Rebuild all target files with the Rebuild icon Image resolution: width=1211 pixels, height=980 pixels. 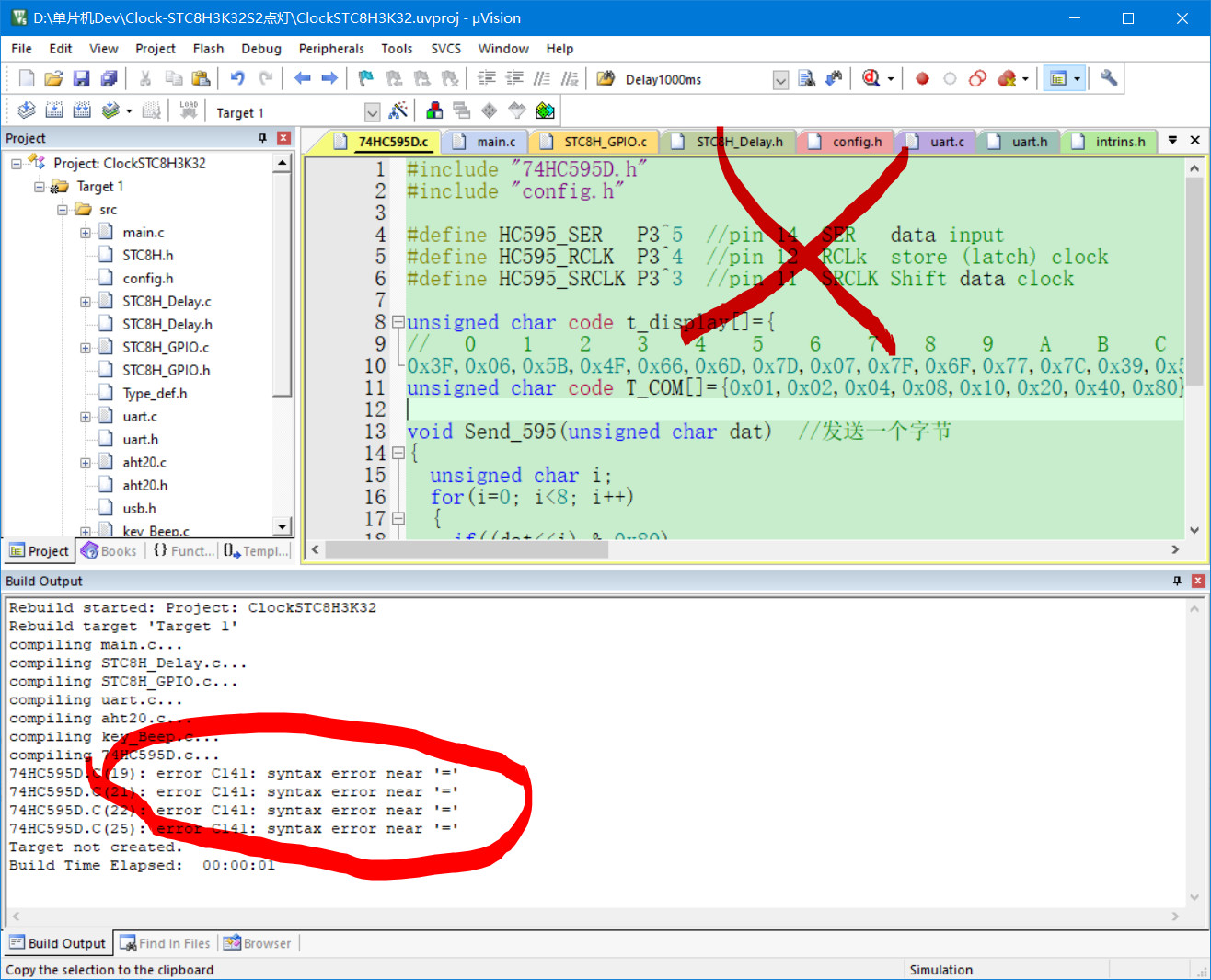click(82, 111)
